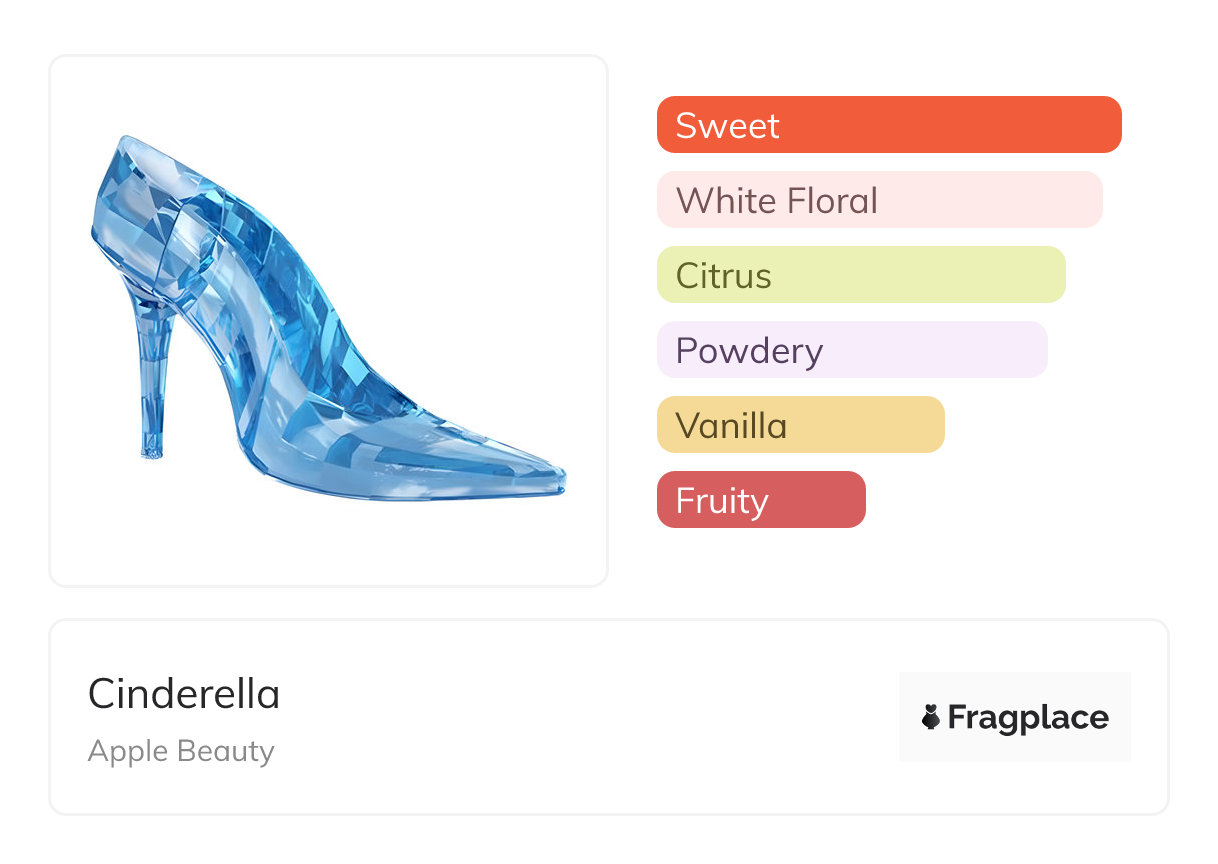Select the White Floral accord bar
The width and height of the screenshot is (1218, 864).
coord(879,200)
